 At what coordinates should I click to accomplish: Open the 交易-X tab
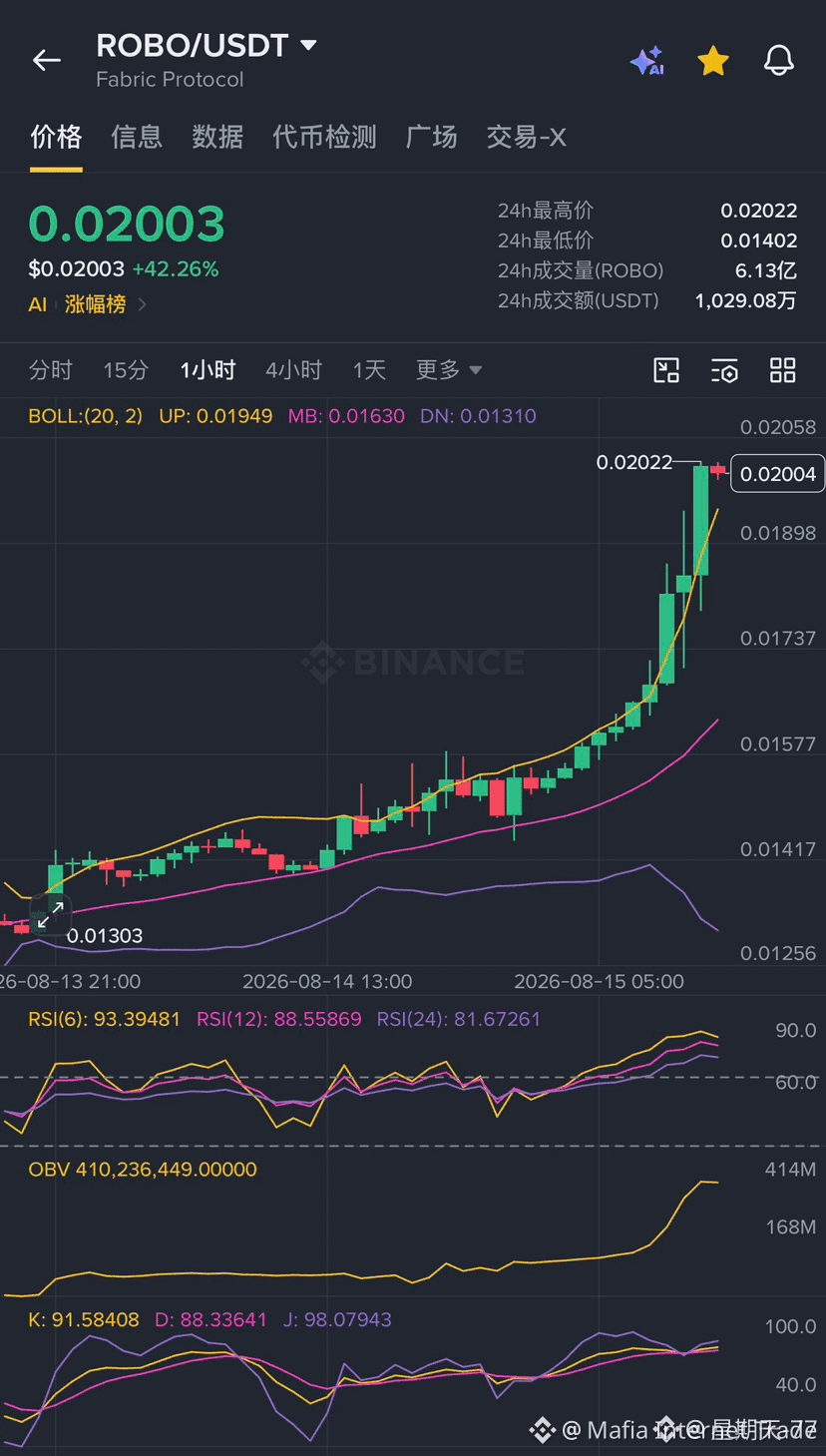[527, 137]
